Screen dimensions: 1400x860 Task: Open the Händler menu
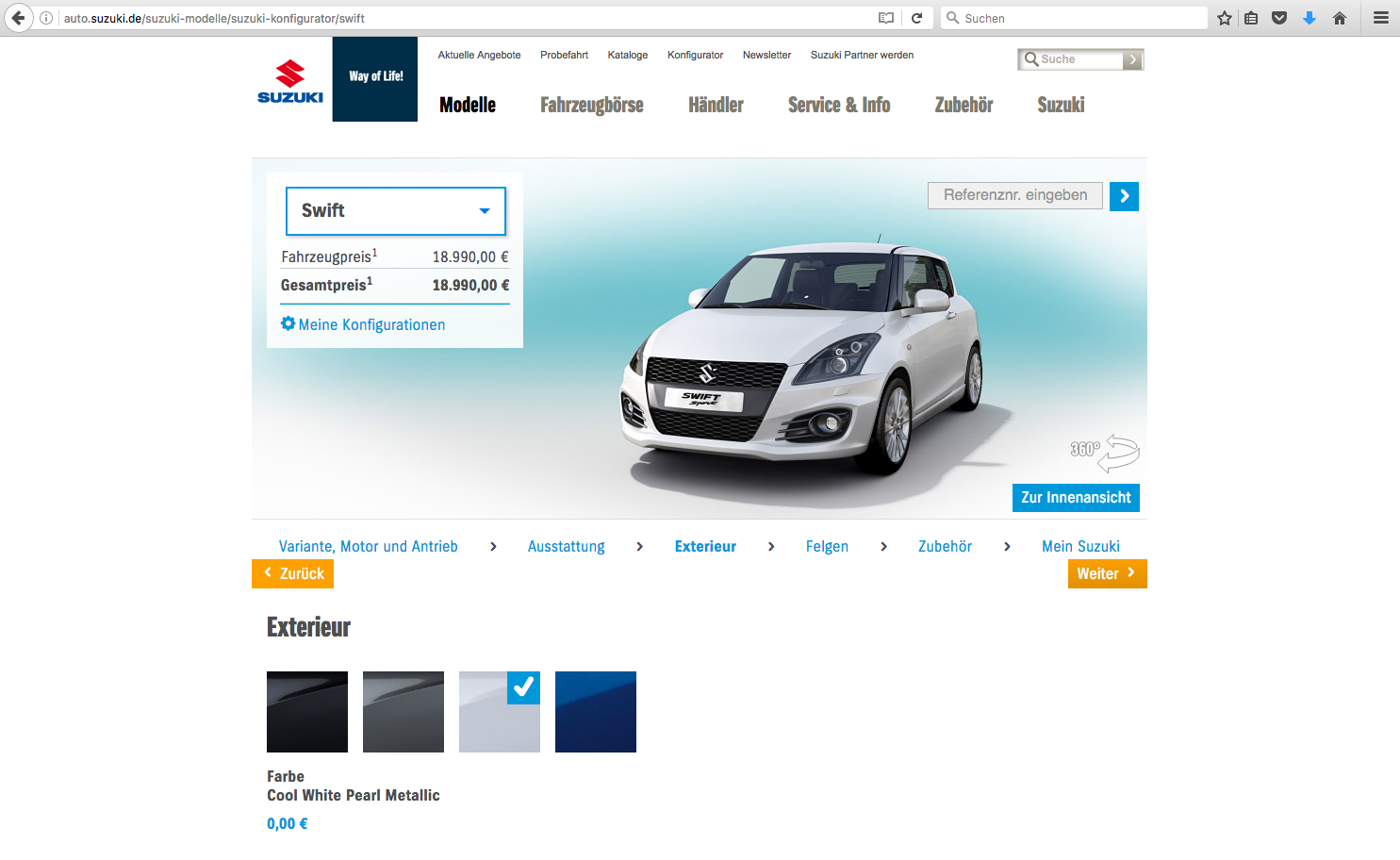pos(716,105)
